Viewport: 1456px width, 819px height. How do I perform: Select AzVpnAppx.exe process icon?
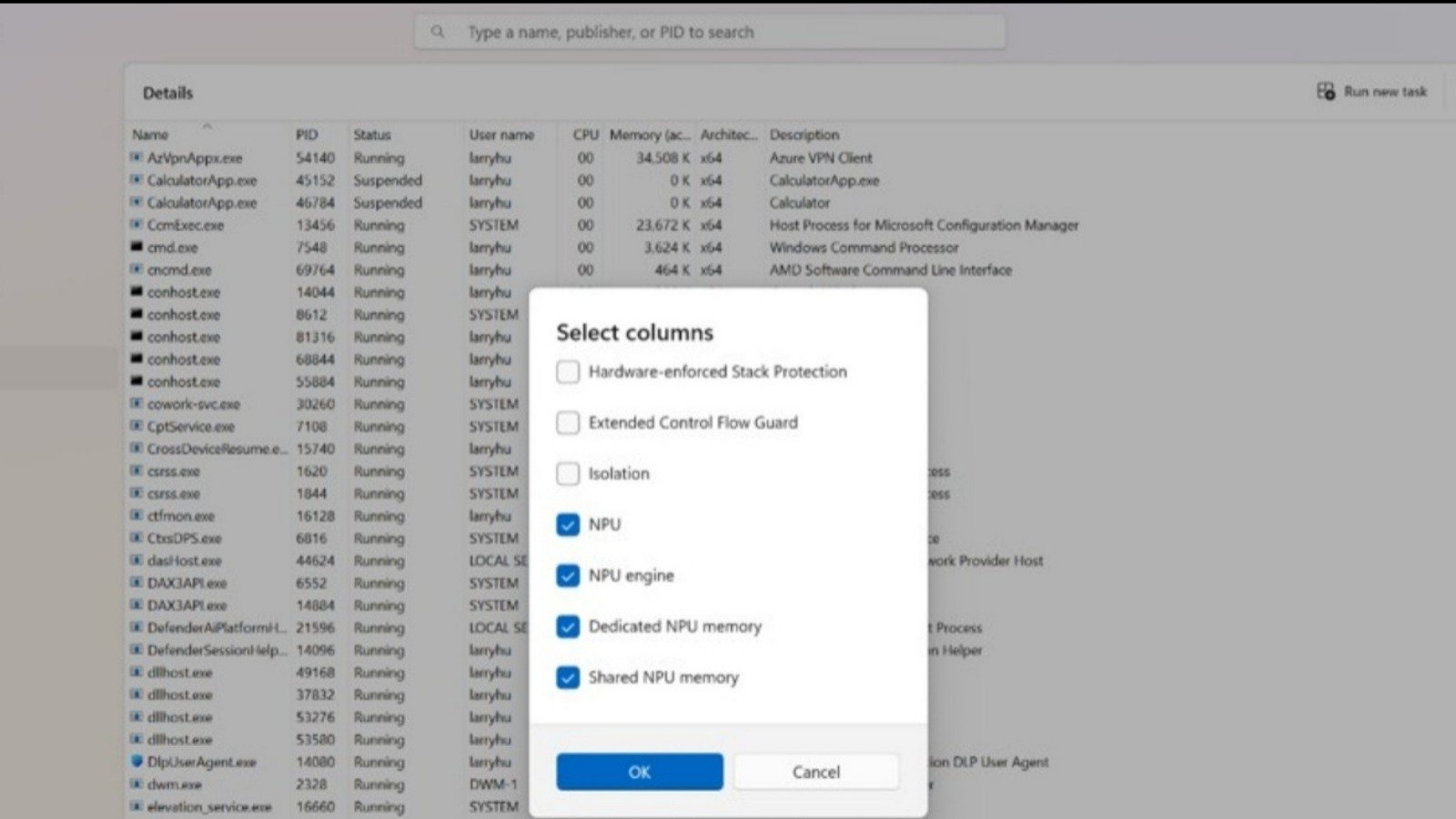136,157
